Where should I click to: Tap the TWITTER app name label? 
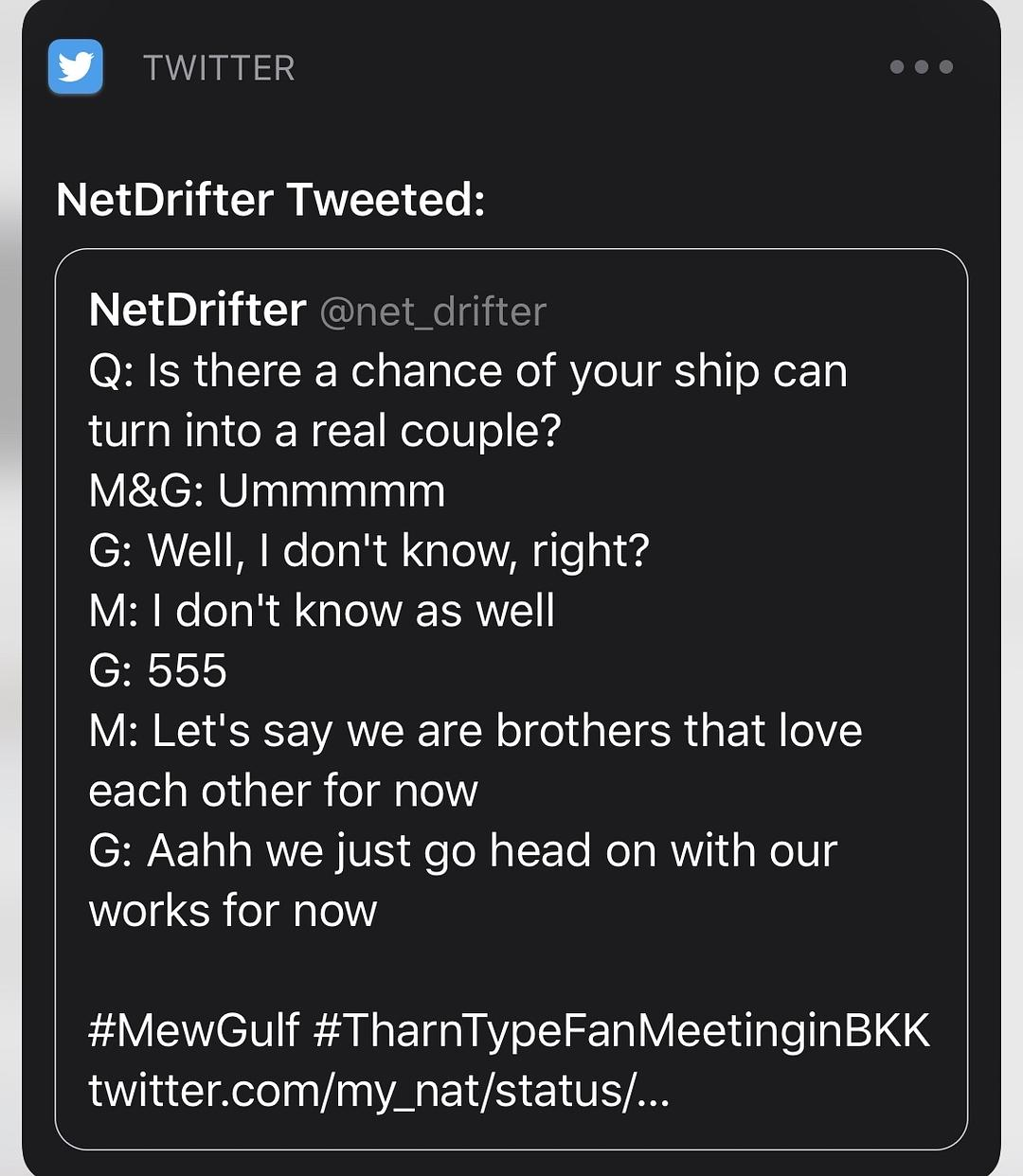coord(219,68)
